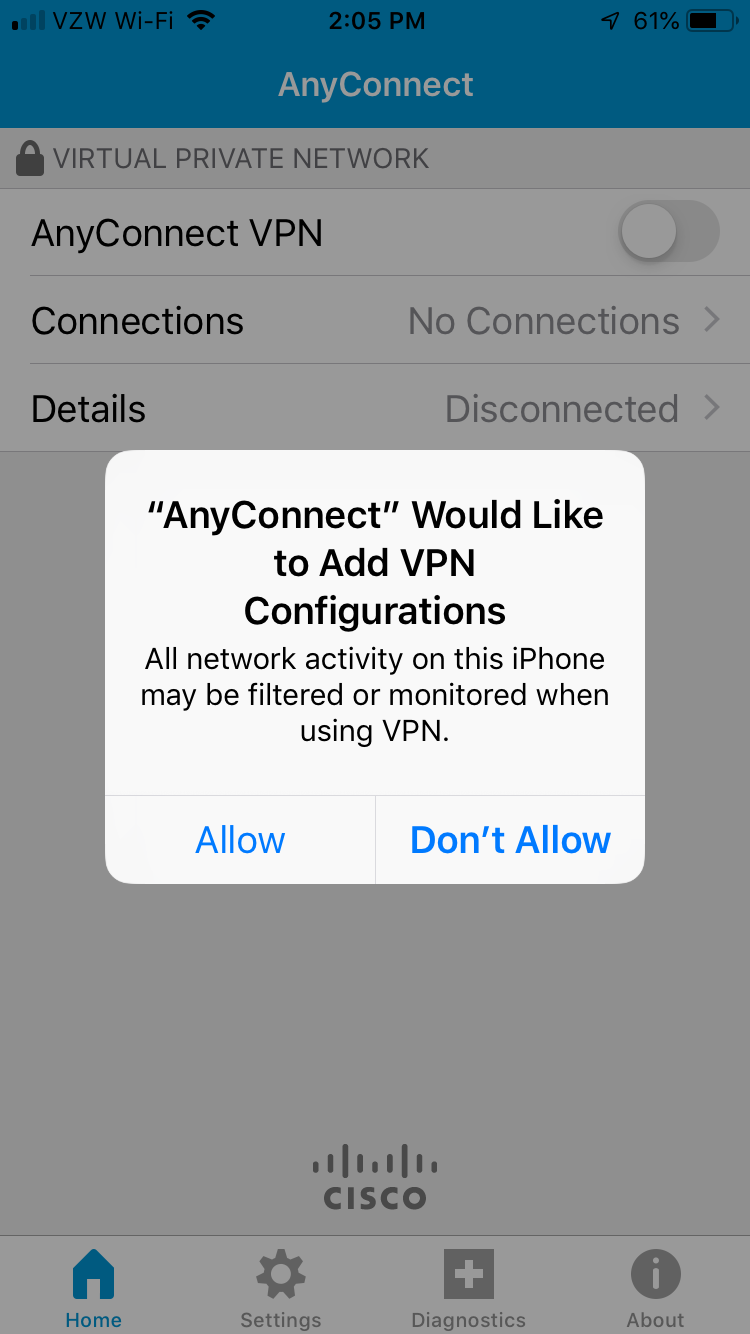Switch to the Settings tab label

click(x=281, y=1320)
